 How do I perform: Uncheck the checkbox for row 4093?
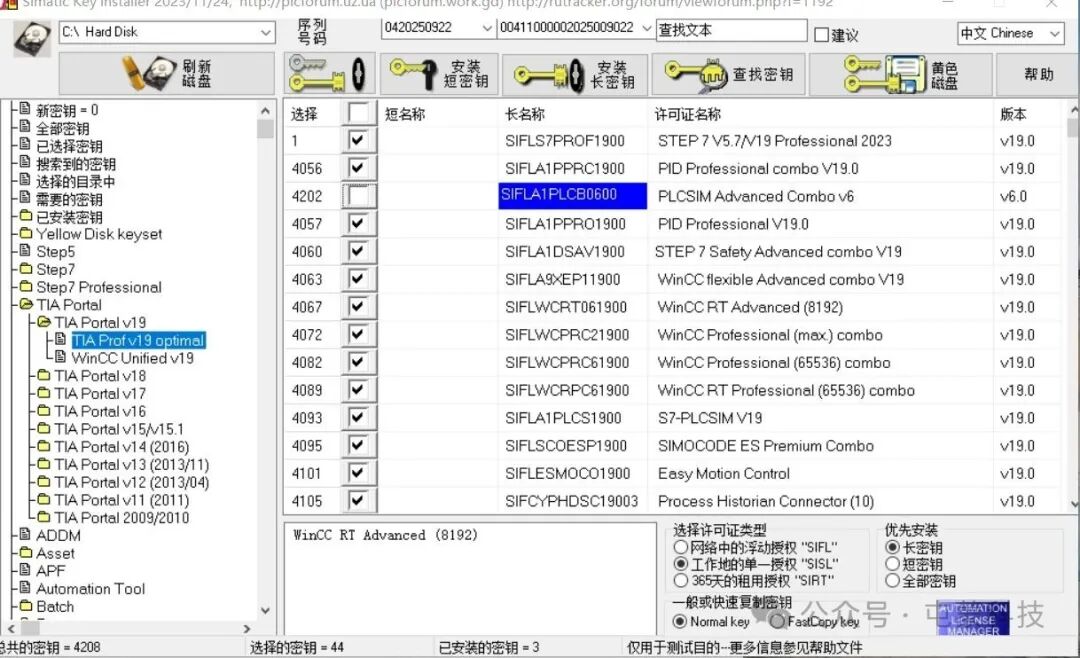pyautogui.click(x=358, y=417)
